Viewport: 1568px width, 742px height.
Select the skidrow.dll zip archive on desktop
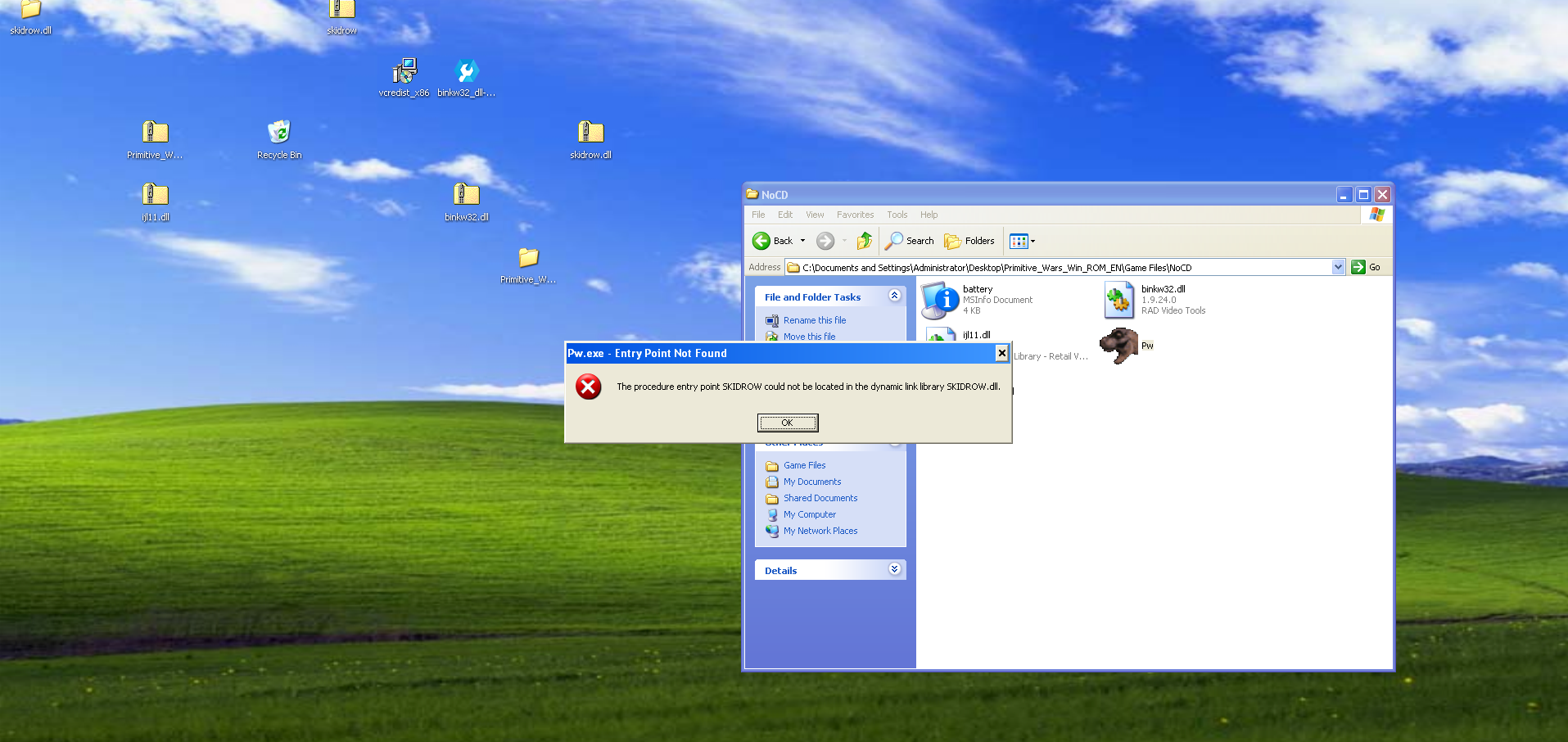click(590, 139)
